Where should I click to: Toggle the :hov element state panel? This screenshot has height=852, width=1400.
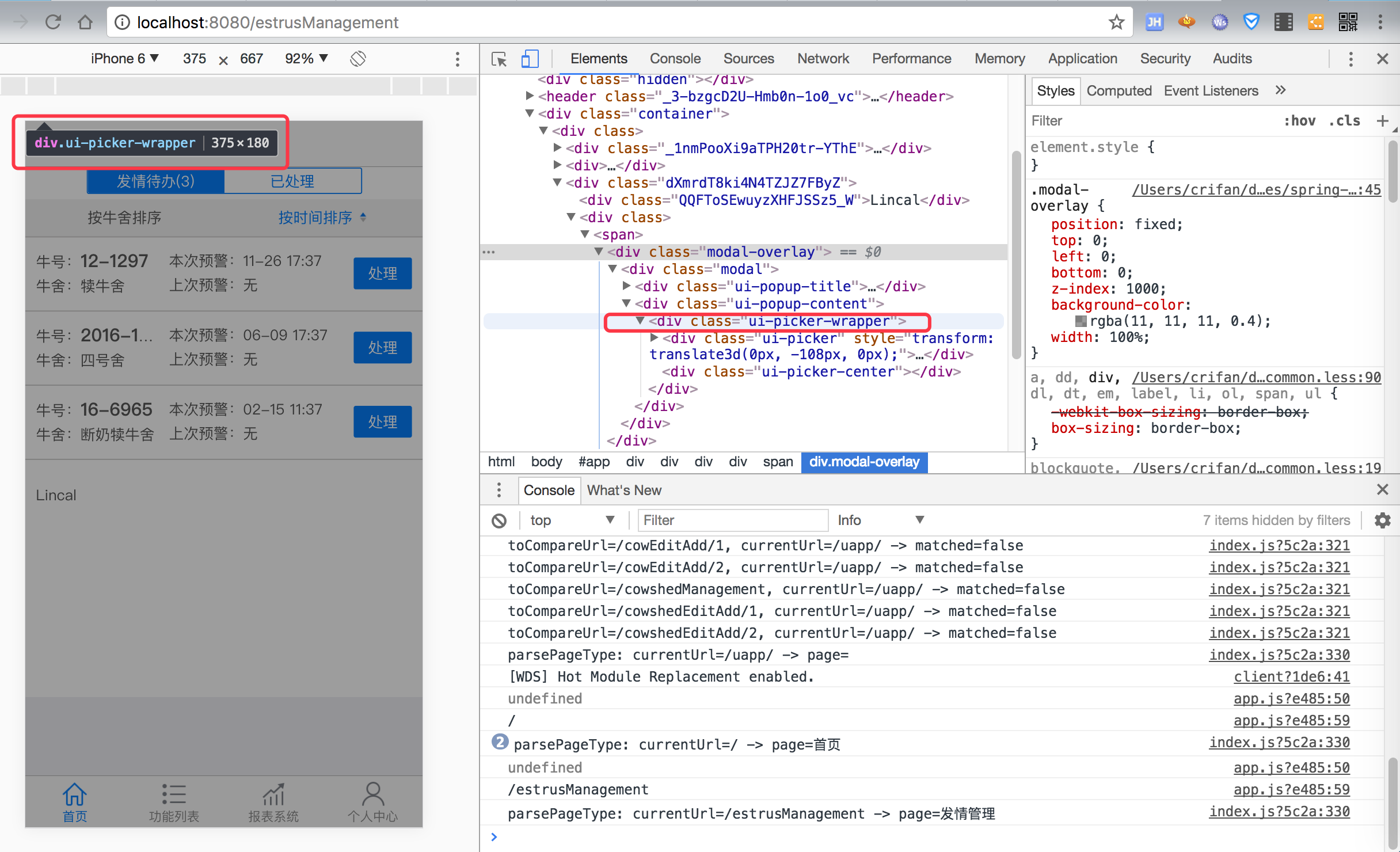pyautogui.click(x=1299, y=121)
